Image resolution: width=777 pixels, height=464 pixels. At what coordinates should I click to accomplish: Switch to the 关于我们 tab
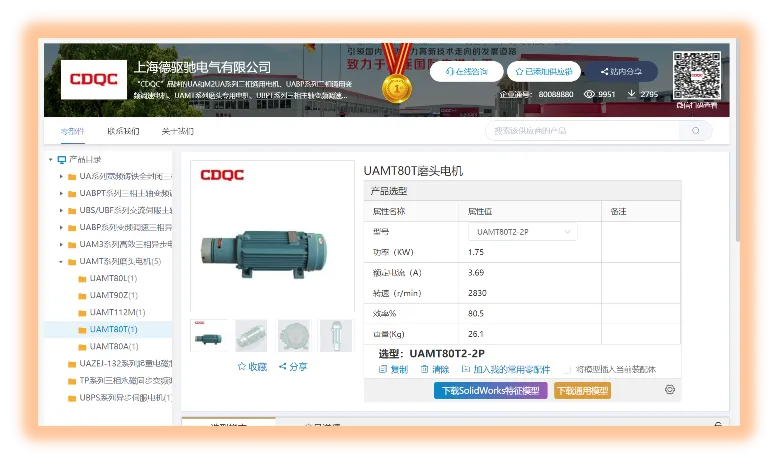[x=177, y=131]
